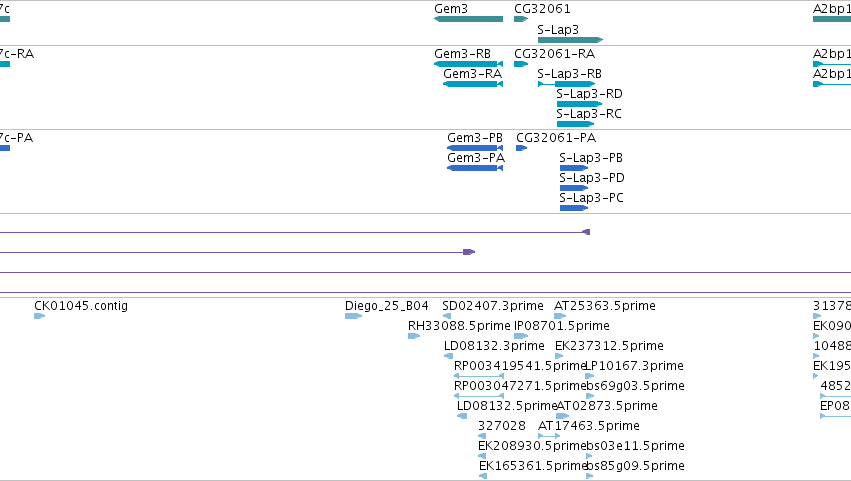This screenshot has width=851, height=481.
Task: Select the RP003047271.5prime EST label
Action: coord(520,386)
